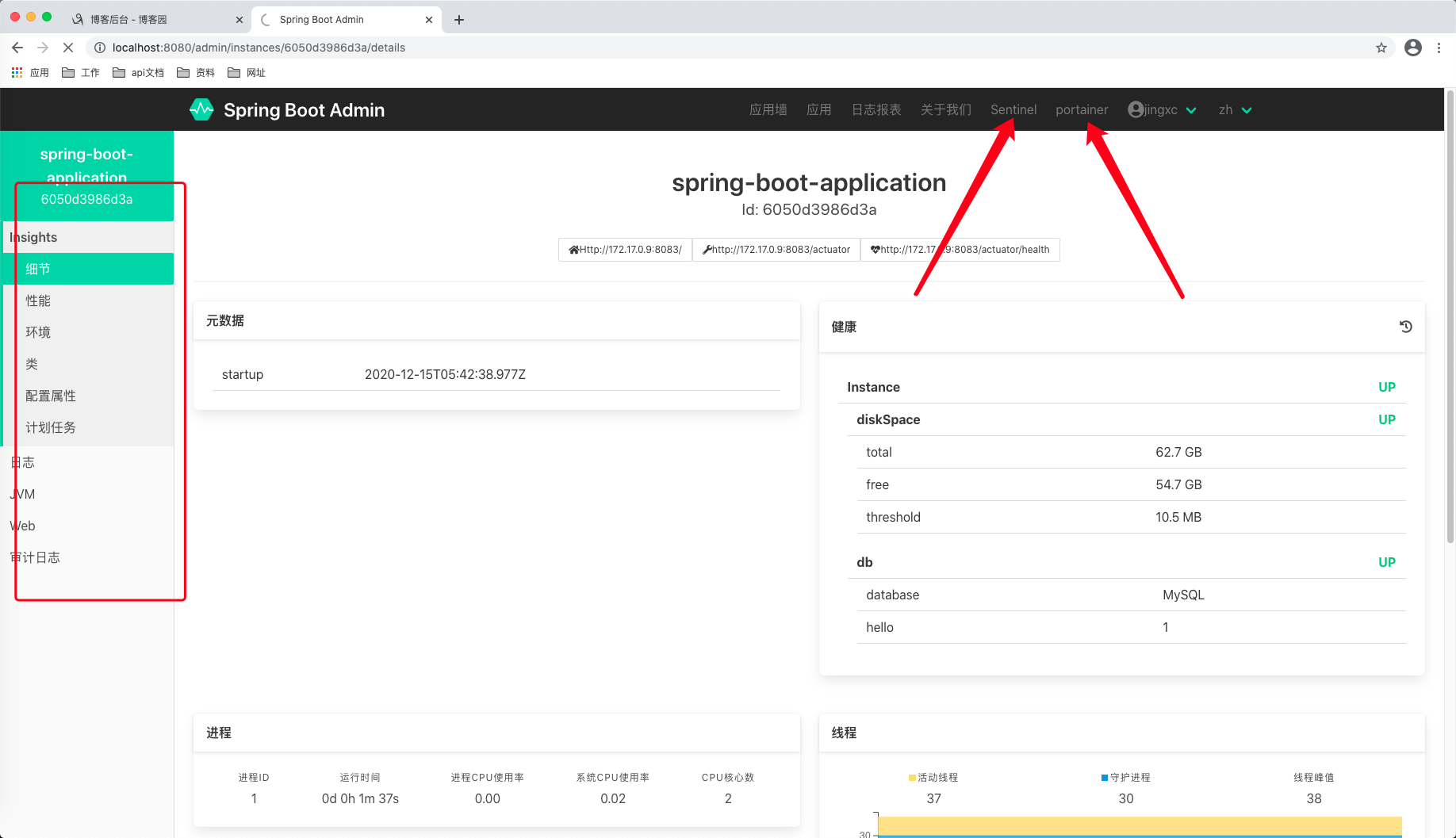Viewport: 1456px width, 838px height.
Task: Open the 资料 bookmarks folder
Action: click(x=196, y=72)
